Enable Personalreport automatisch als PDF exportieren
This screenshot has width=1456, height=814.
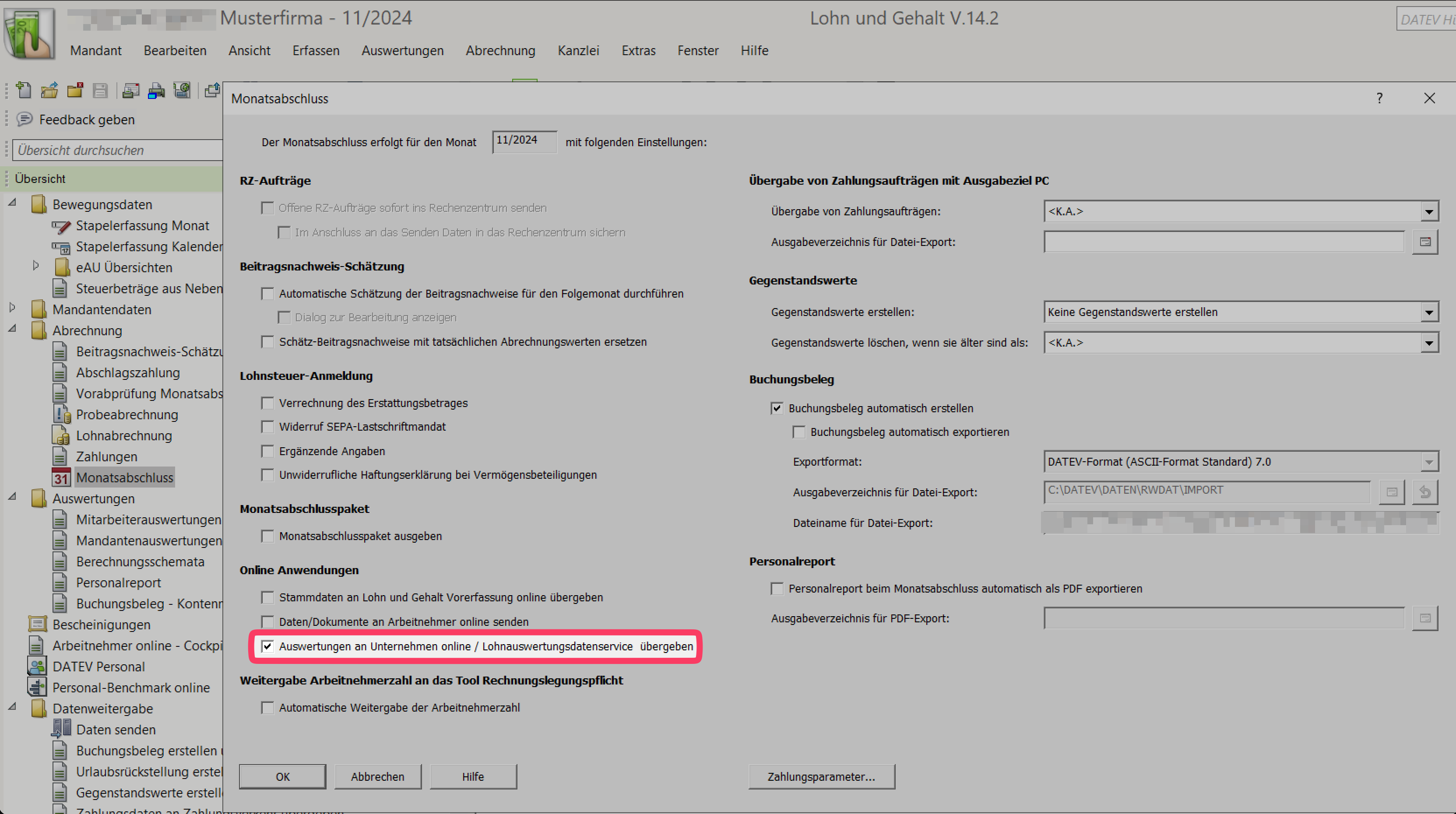pyautogui.click(x=777, y=589)
